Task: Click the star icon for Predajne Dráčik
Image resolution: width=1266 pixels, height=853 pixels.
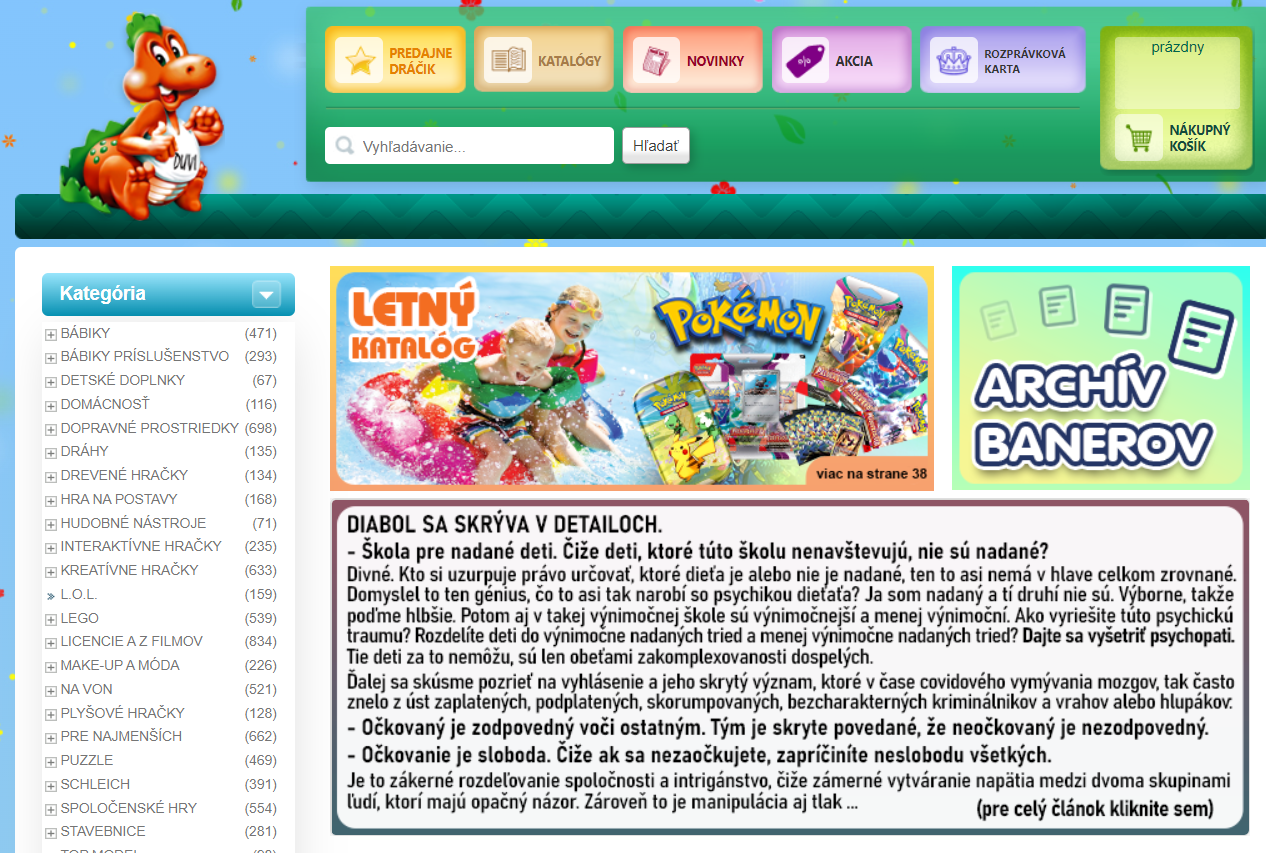Action: tap(358, 61)
